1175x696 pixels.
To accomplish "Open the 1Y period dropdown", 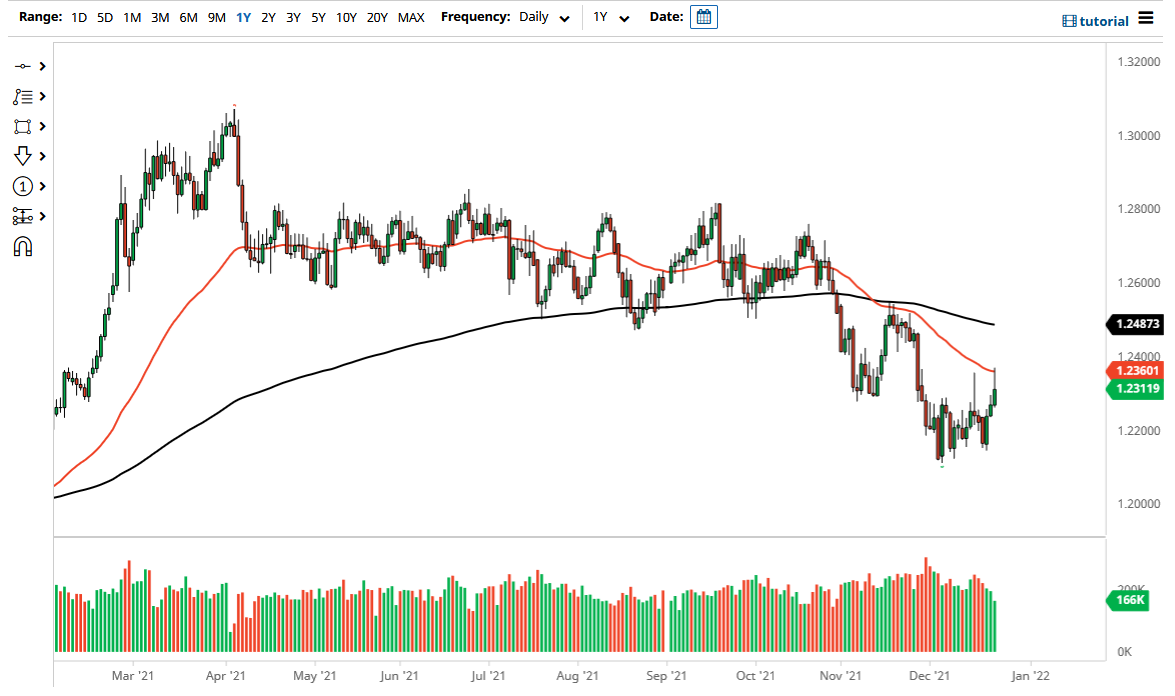I will click(x=611, y=17).
